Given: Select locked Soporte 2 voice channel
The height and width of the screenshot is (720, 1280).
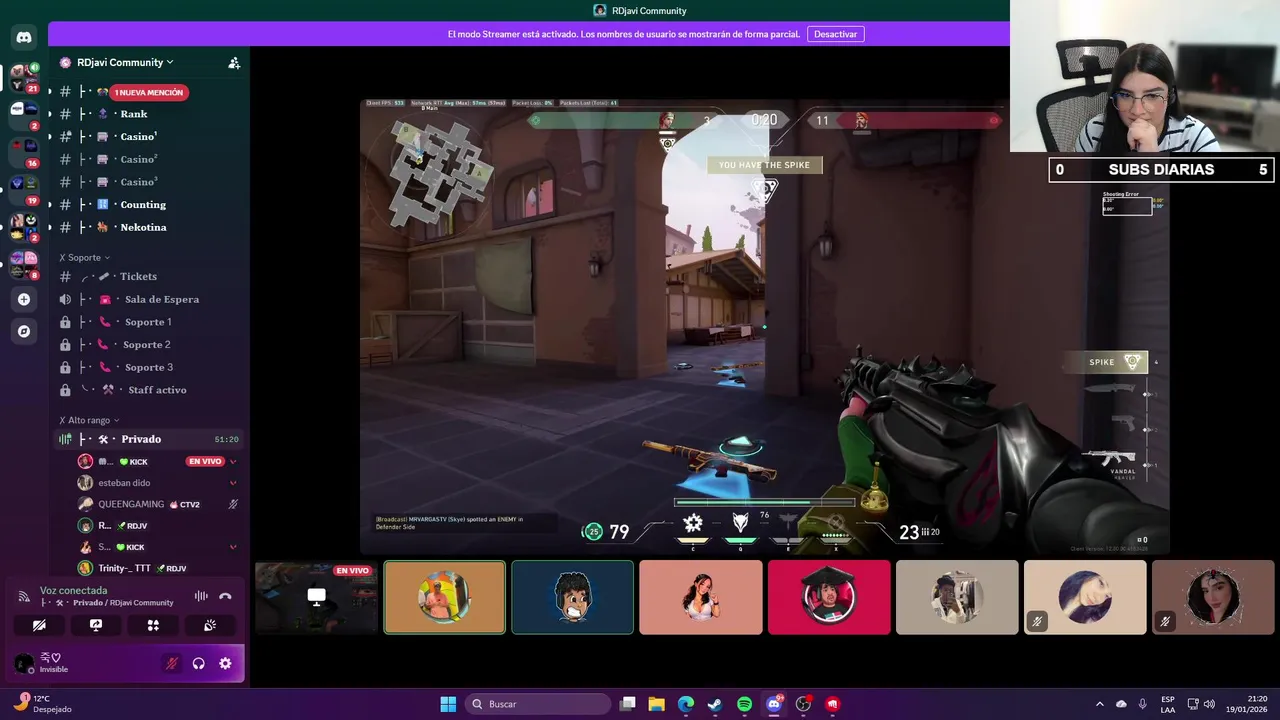Looking at the screenshot, I should 148,344.
